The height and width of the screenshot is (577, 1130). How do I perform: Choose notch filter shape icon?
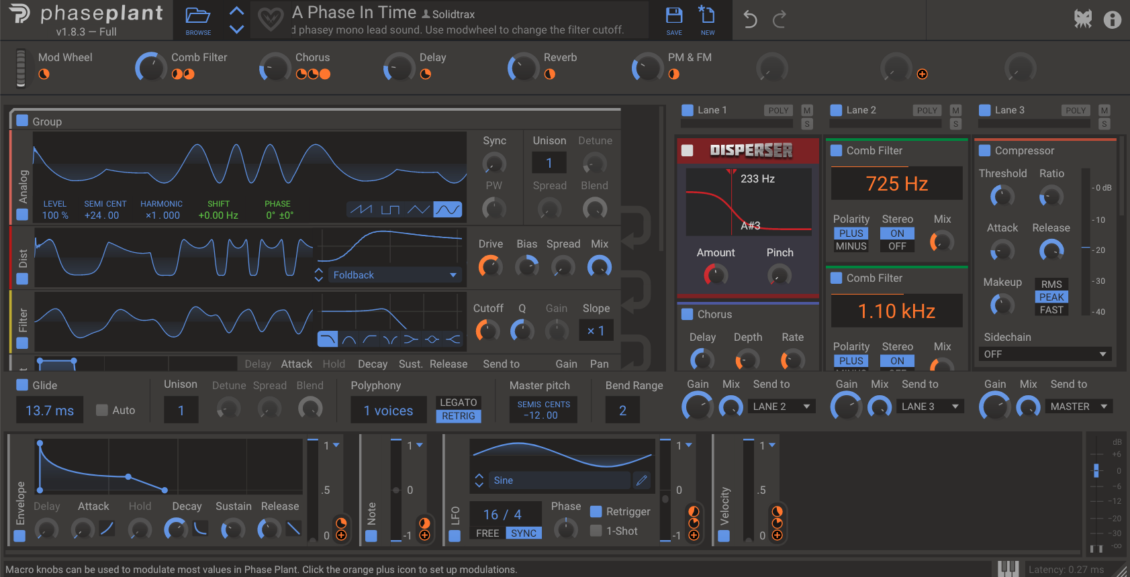coord(391,339)
